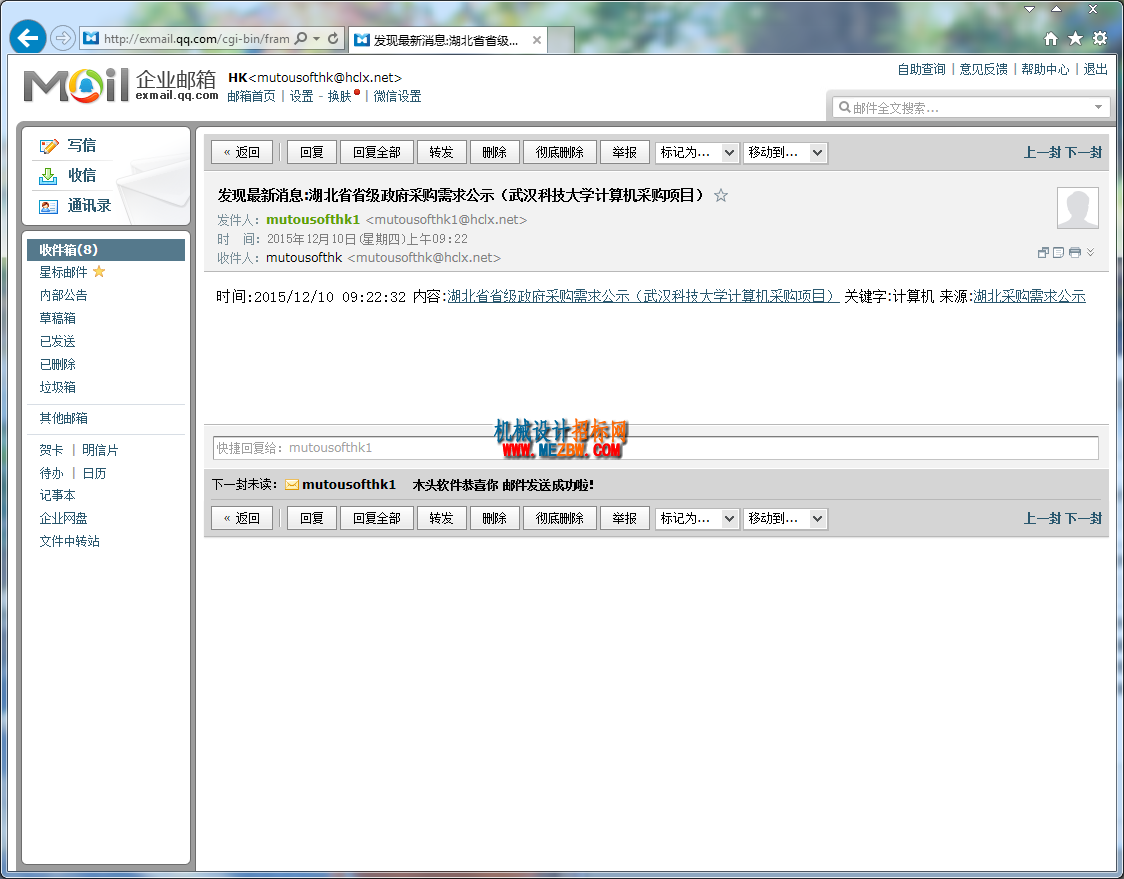Click the bottom 转发 button
The width and height of the screenshot is (1124, 879).
442,518
